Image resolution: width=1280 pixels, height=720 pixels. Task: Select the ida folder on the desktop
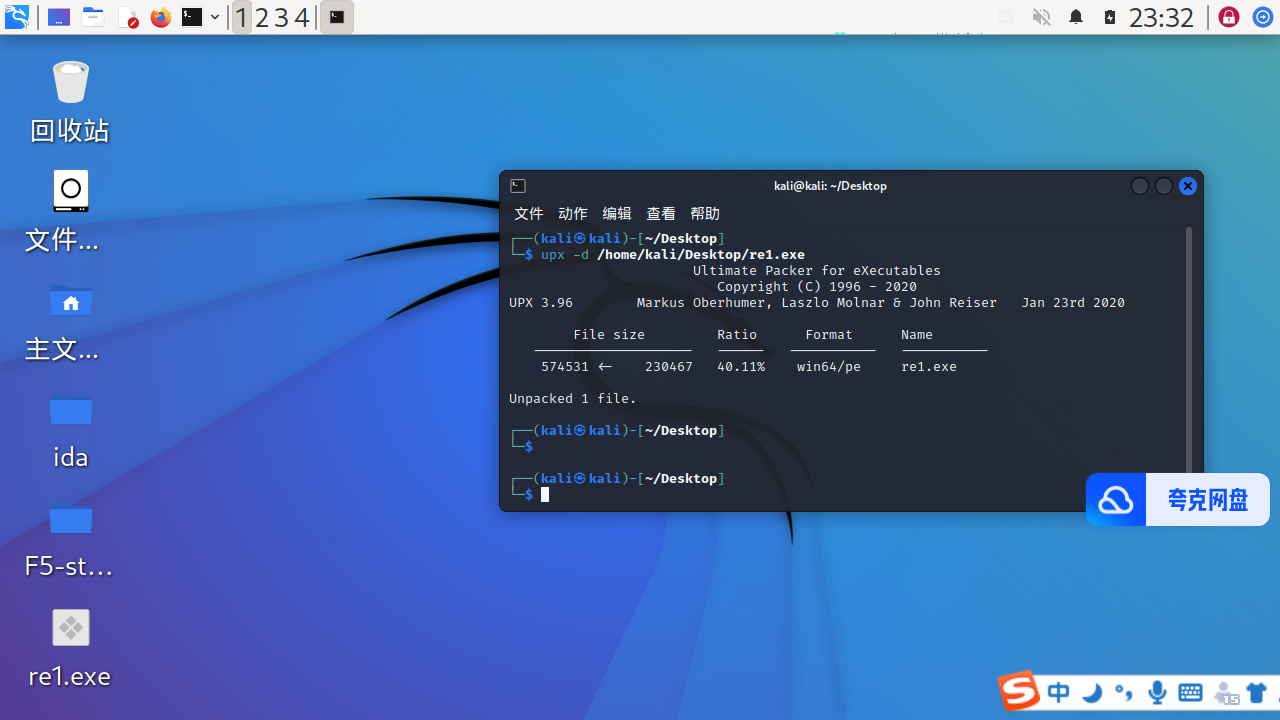tap(70, 431)
